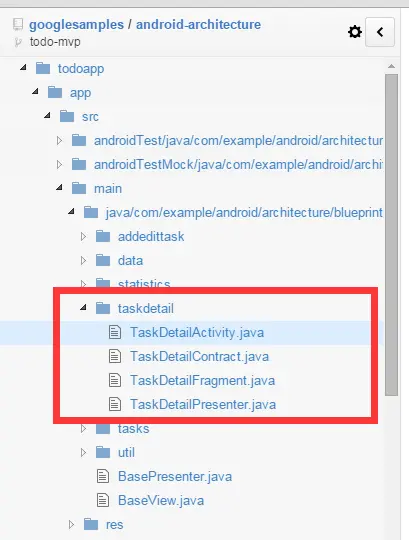Viewport: 409px width, 540px height.
Task: Open TaskDetailFragment.java file
Action: click(x=202, y=381)
